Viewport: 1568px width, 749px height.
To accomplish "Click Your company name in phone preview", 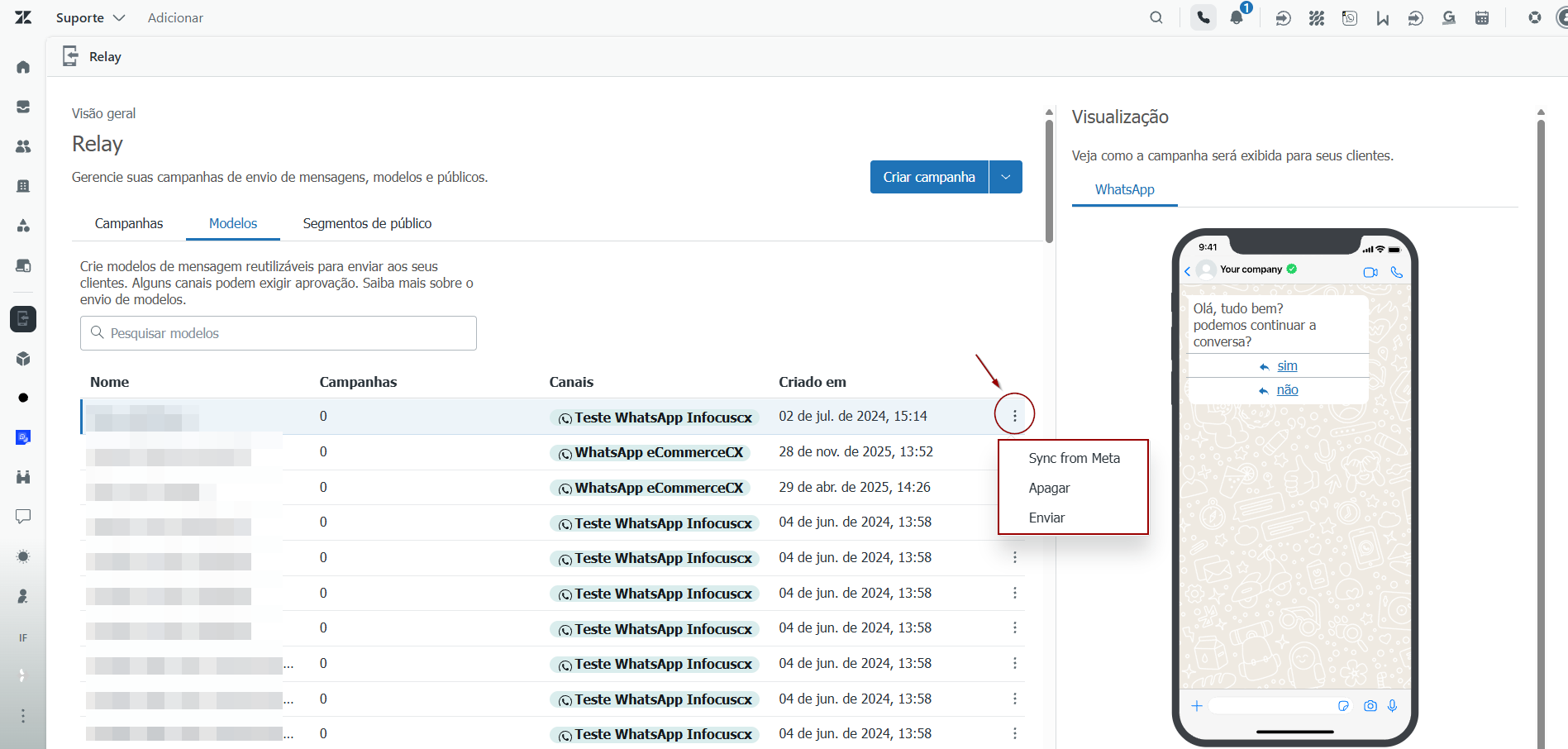I will click(x=1251, y=270).
